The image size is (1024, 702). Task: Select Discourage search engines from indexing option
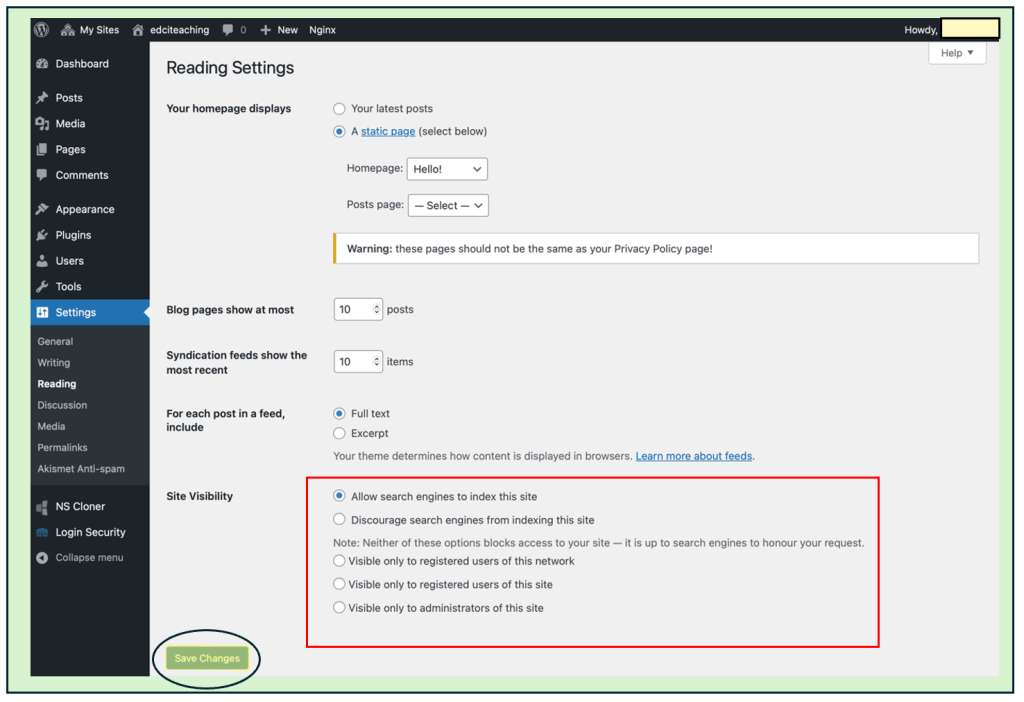point(340,520)
